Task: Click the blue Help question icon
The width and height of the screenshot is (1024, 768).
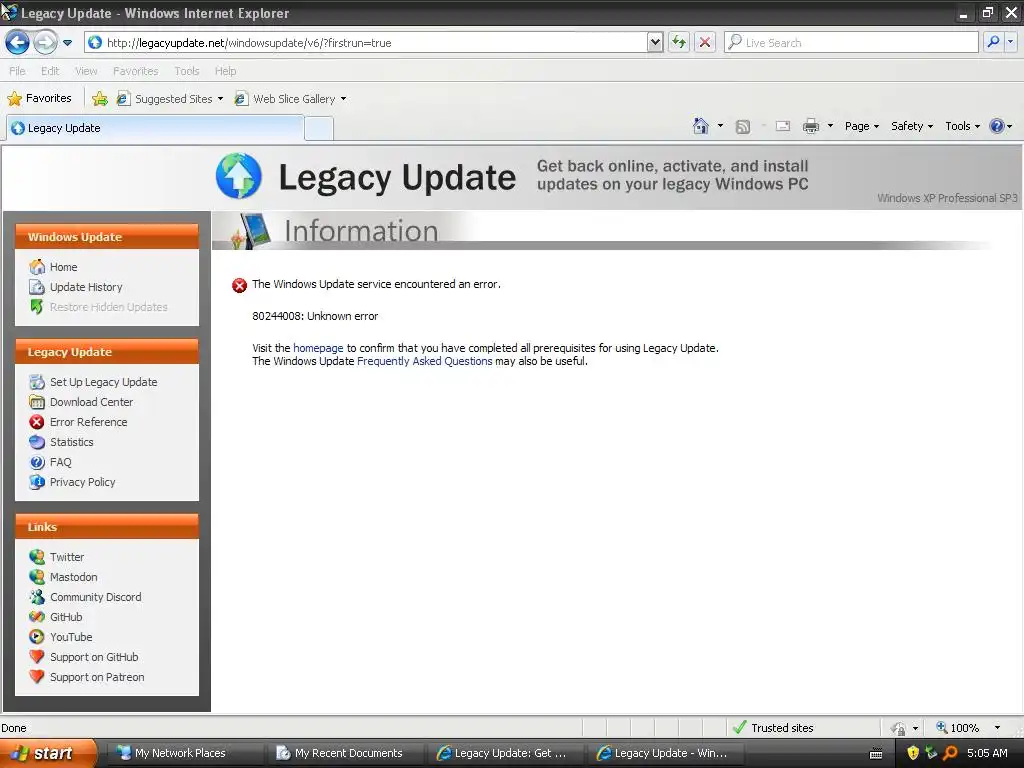Action: (997, 126)
